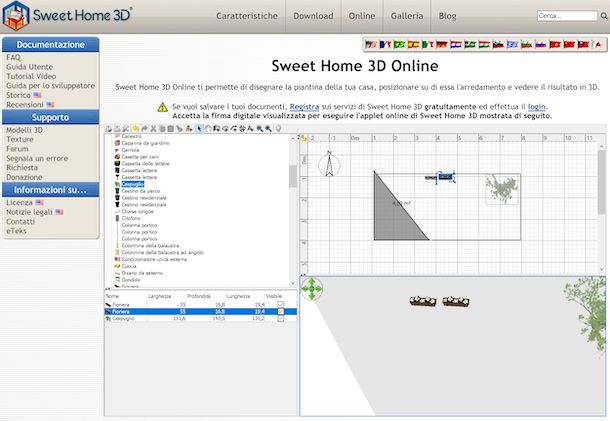Sort by Nome column header
Viewport: 610px width, 421px height.
pos(112,296)
